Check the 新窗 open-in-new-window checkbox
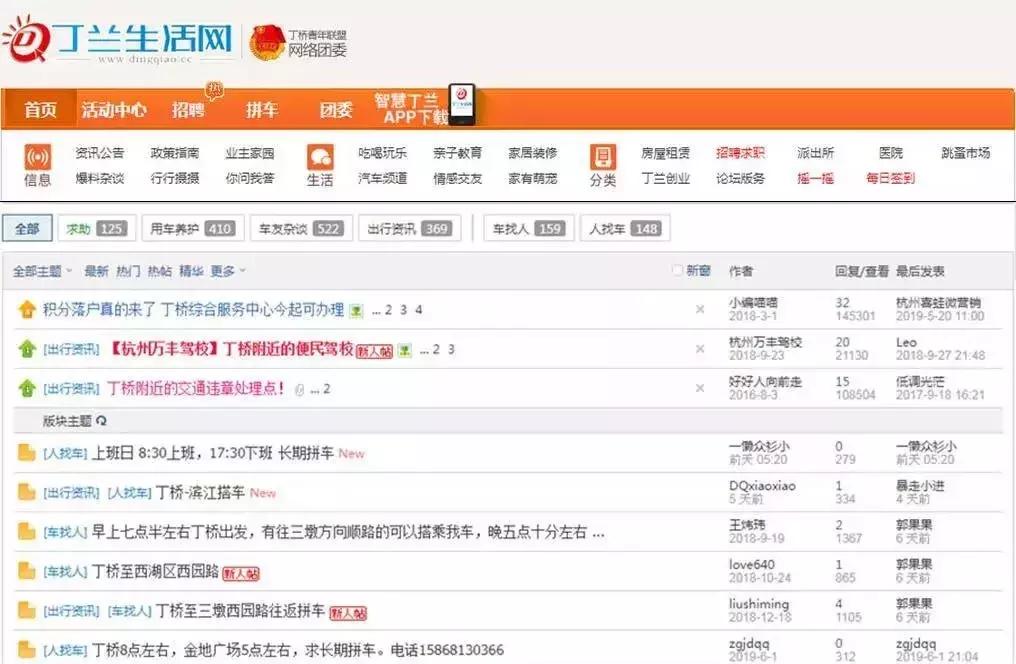 pos(677,269)
